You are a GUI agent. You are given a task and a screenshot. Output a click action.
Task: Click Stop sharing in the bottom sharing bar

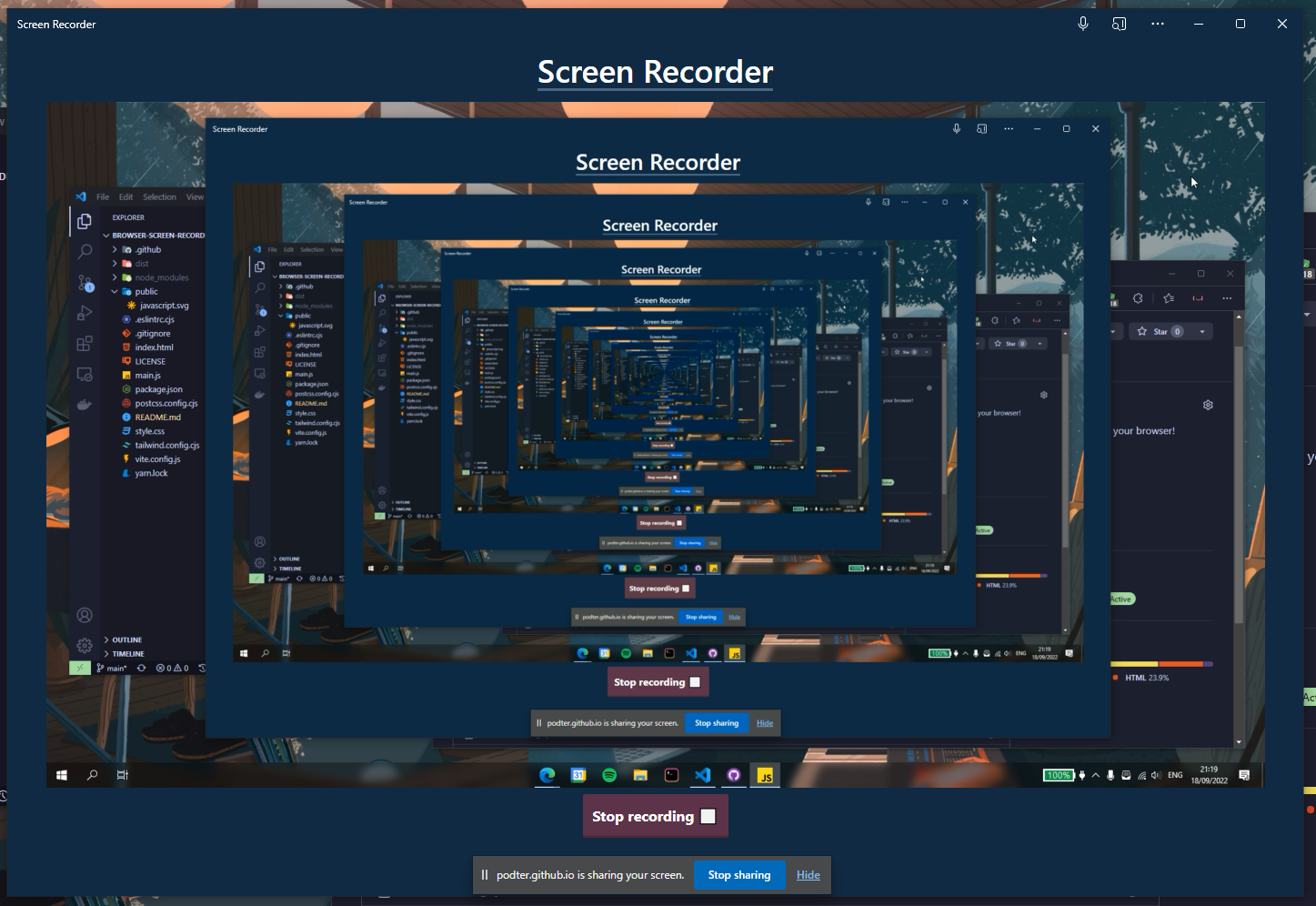[739, 875]
